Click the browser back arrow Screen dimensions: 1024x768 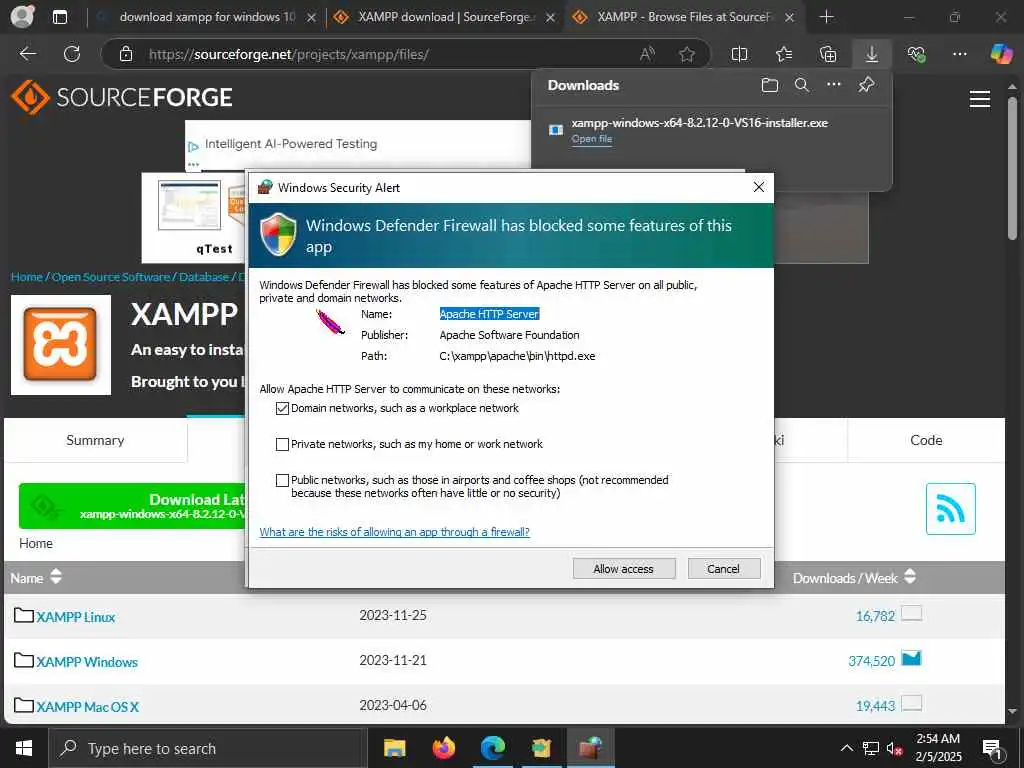coord(27,54)
